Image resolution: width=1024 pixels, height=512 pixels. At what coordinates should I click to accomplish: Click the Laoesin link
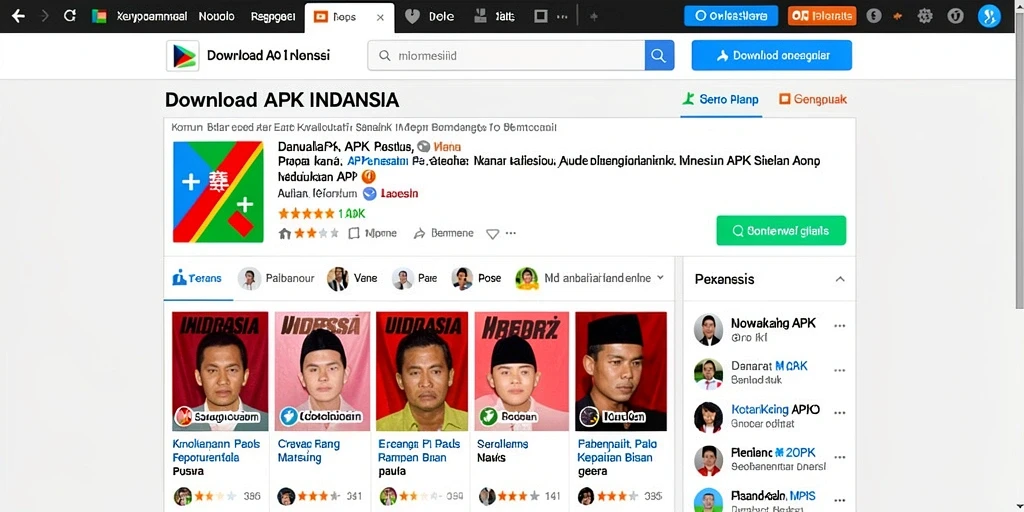pyautogui.click(x=399, y=193)
